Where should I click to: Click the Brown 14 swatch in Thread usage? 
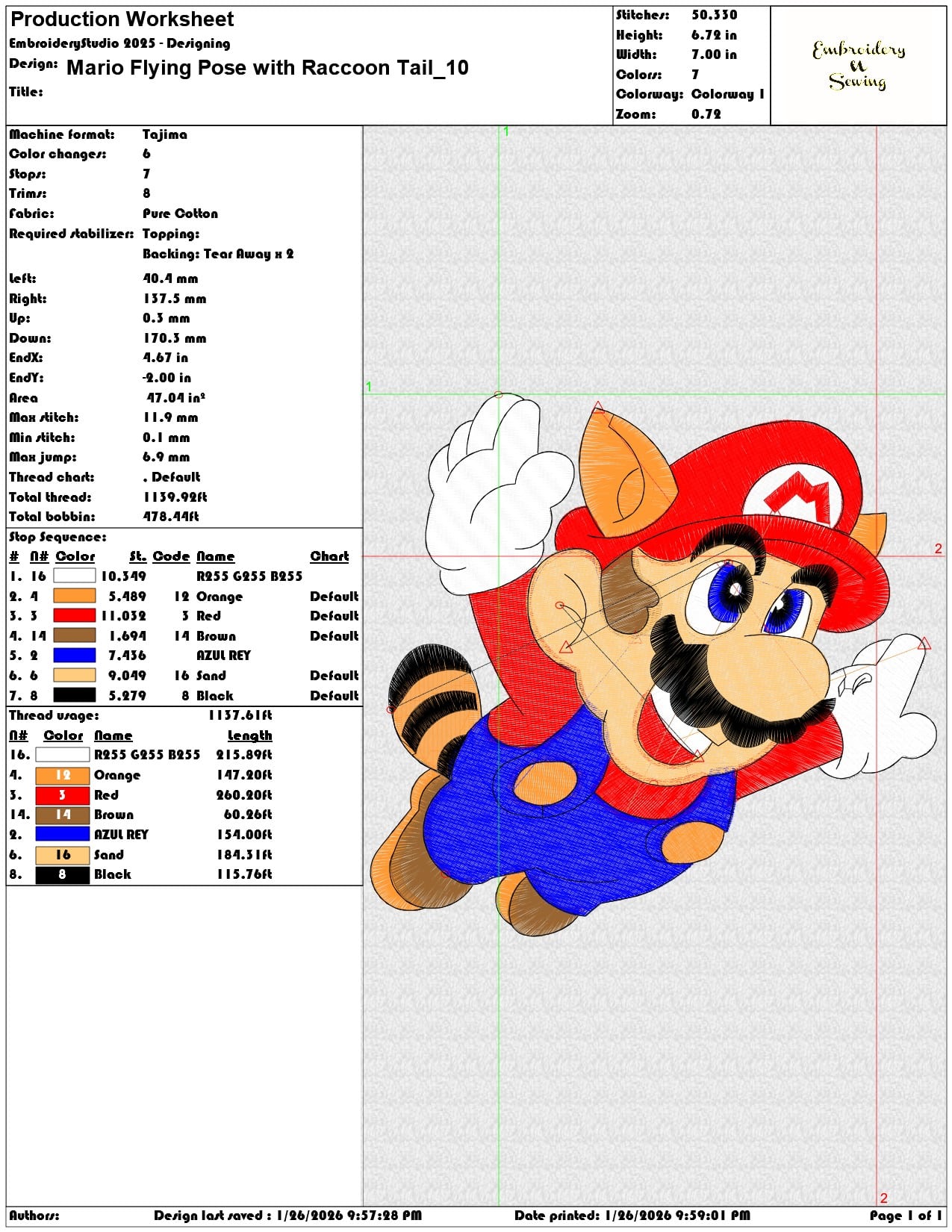(63, 815)
